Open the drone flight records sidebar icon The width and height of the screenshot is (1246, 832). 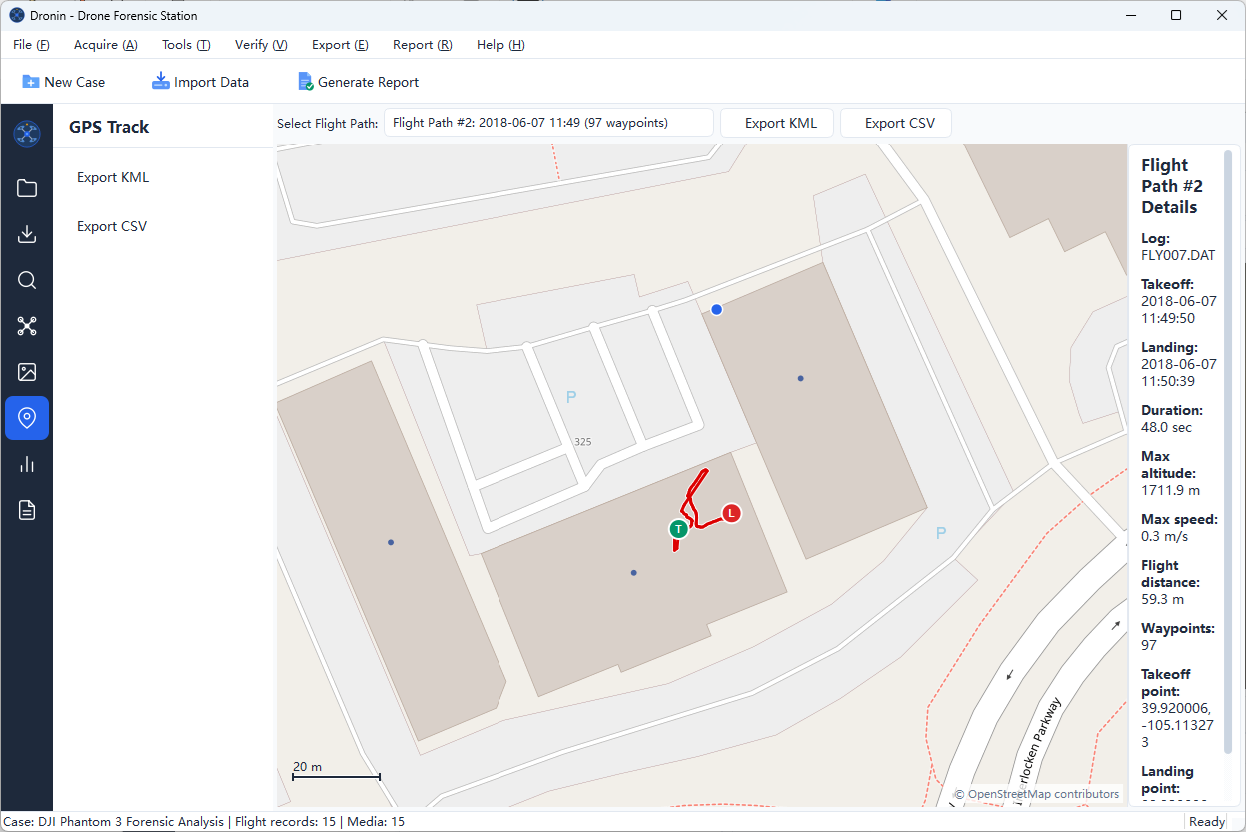27,326
